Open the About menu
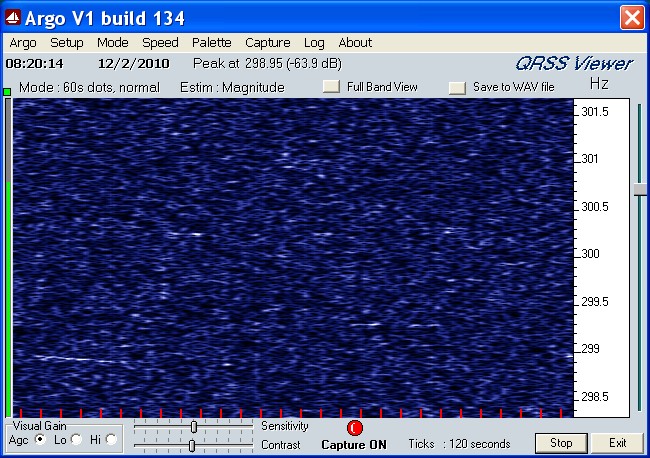 point(355,43)
